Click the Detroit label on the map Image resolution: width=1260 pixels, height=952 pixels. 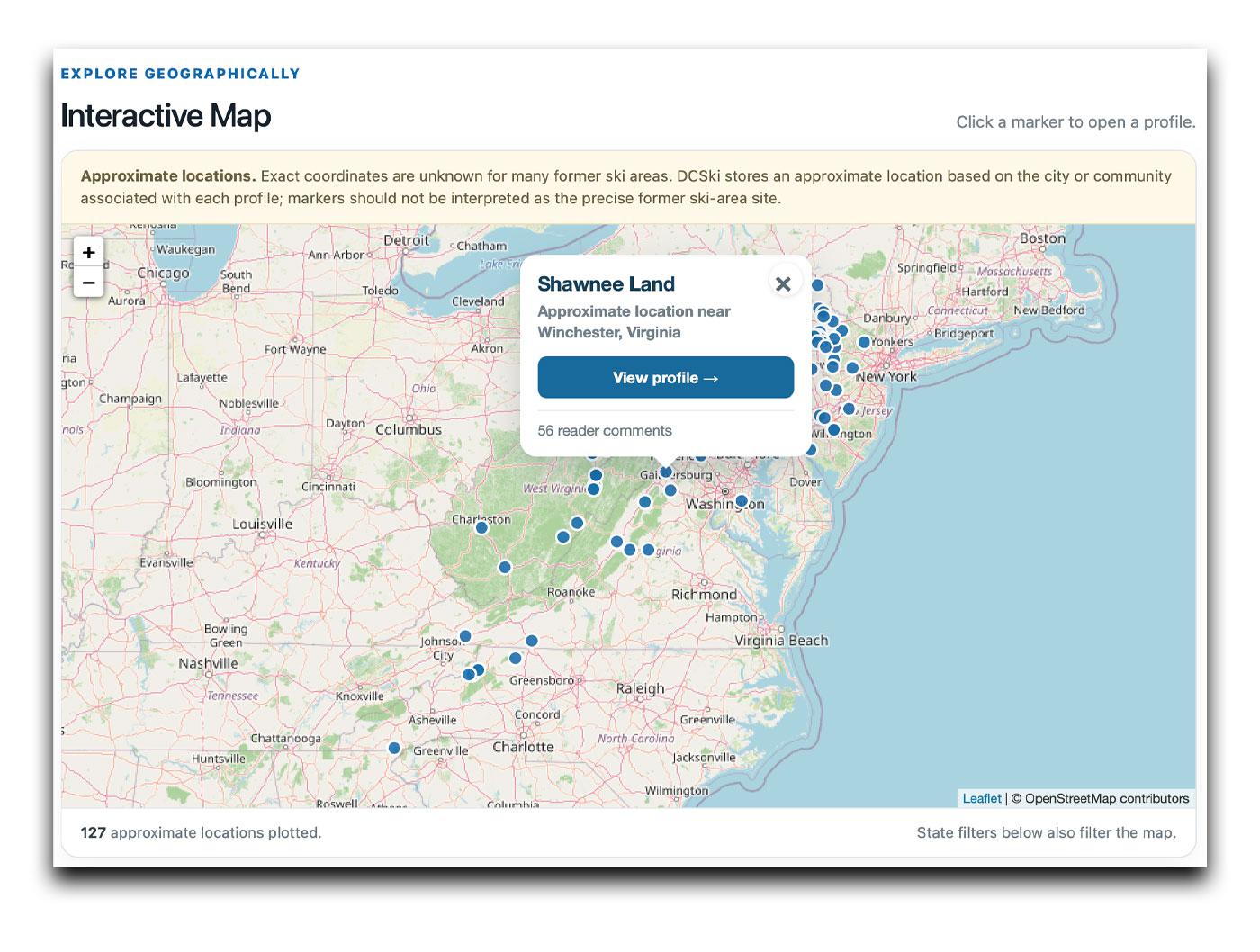click(x=407, y=240)
